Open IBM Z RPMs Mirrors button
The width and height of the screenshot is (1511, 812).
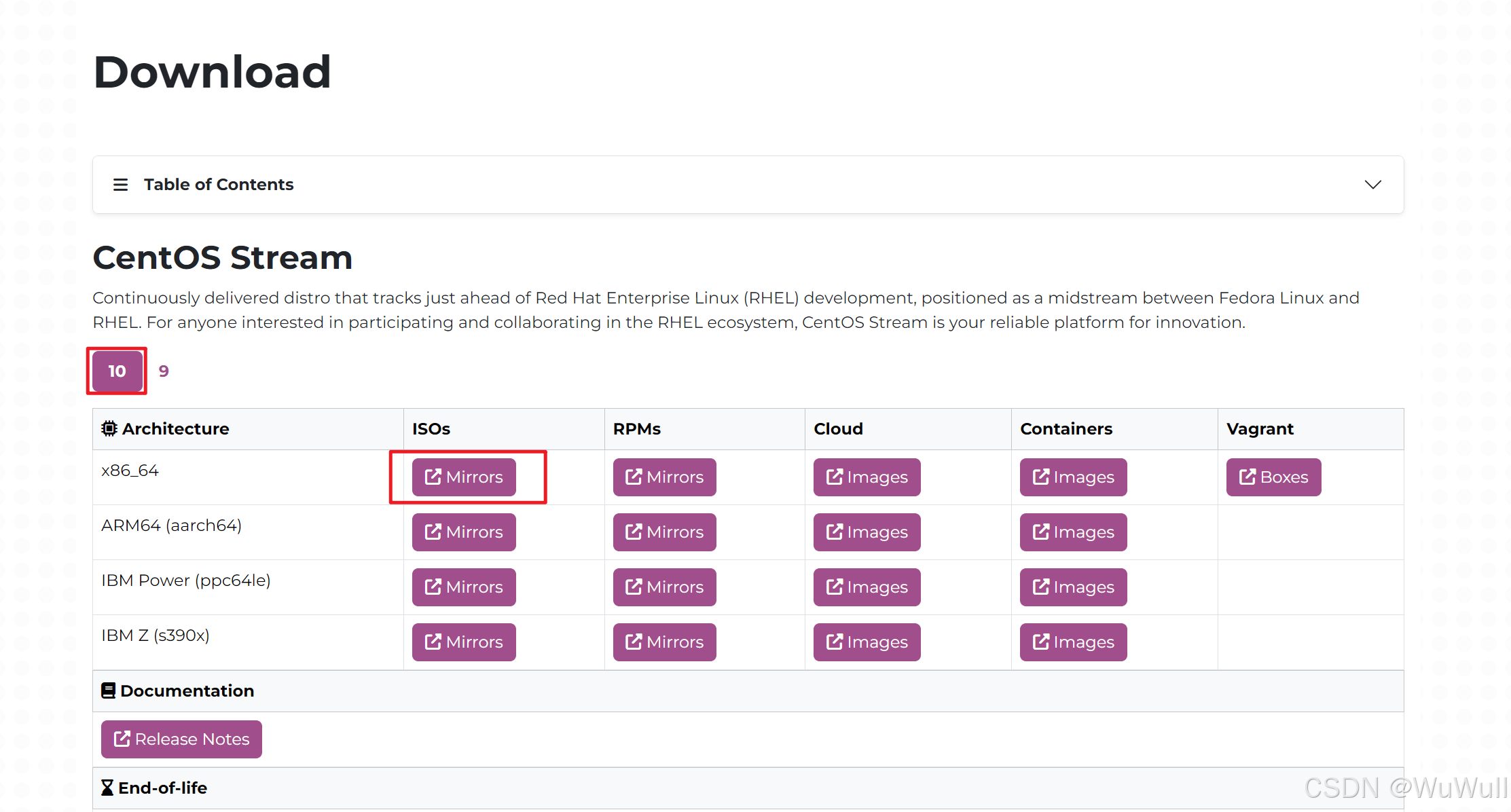pos(664,642)
